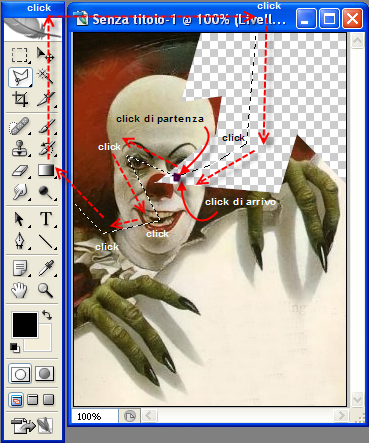
Task: Select the Eraser tool
Action: click(20, 171)
